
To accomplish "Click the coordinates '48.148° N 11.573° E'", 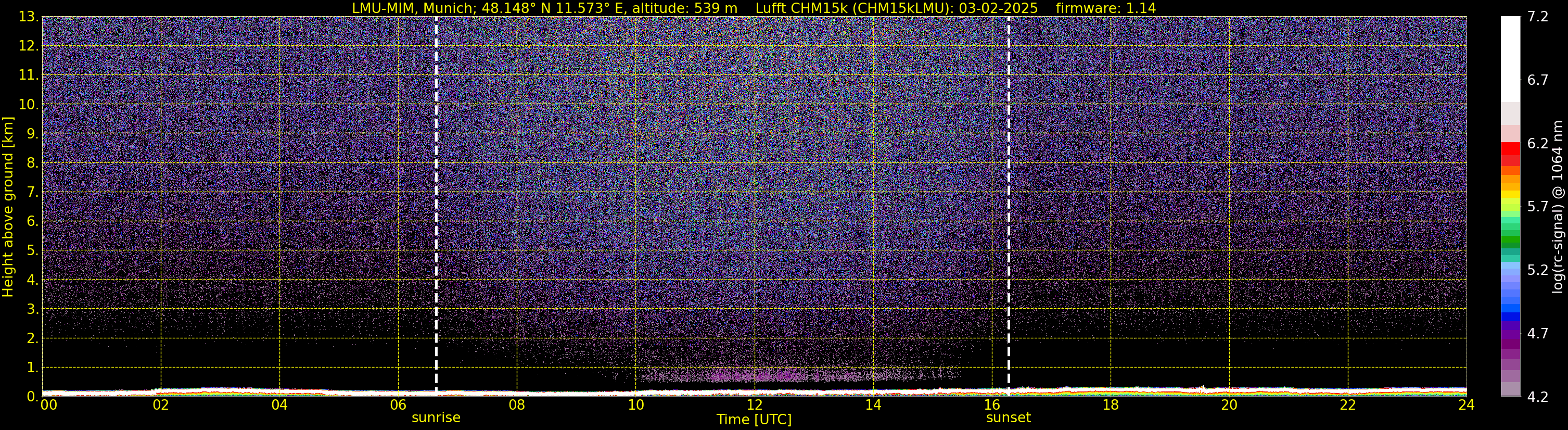I will pos(551,8).
